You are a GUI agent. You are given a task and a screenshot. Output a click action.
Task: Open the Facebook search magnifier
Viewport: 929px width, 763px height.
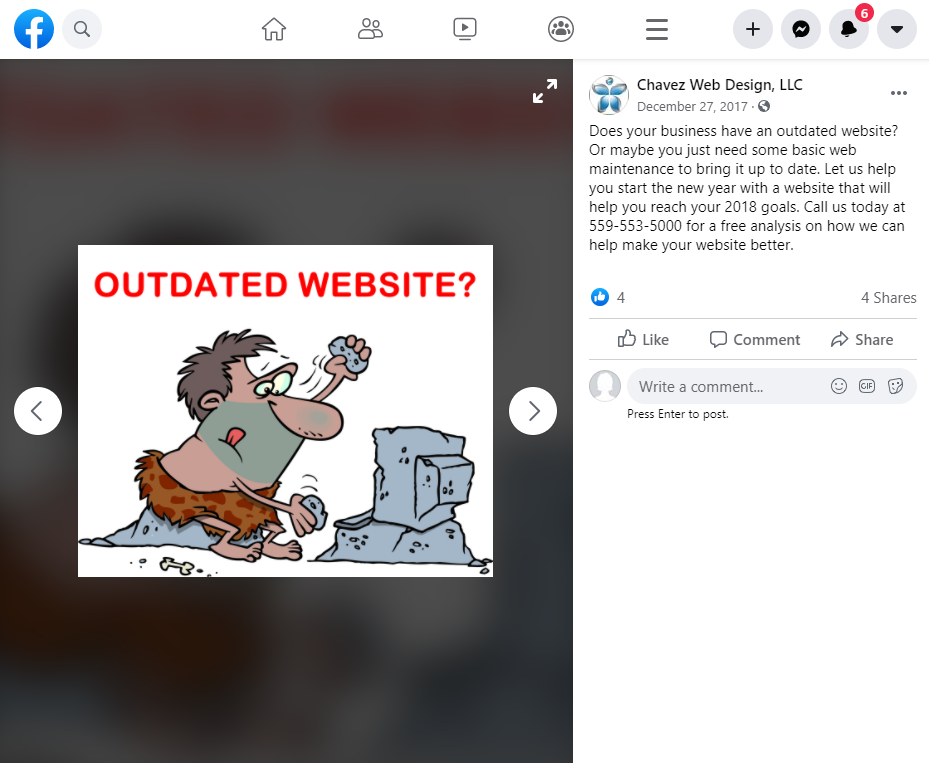click(x=82, y=29)
